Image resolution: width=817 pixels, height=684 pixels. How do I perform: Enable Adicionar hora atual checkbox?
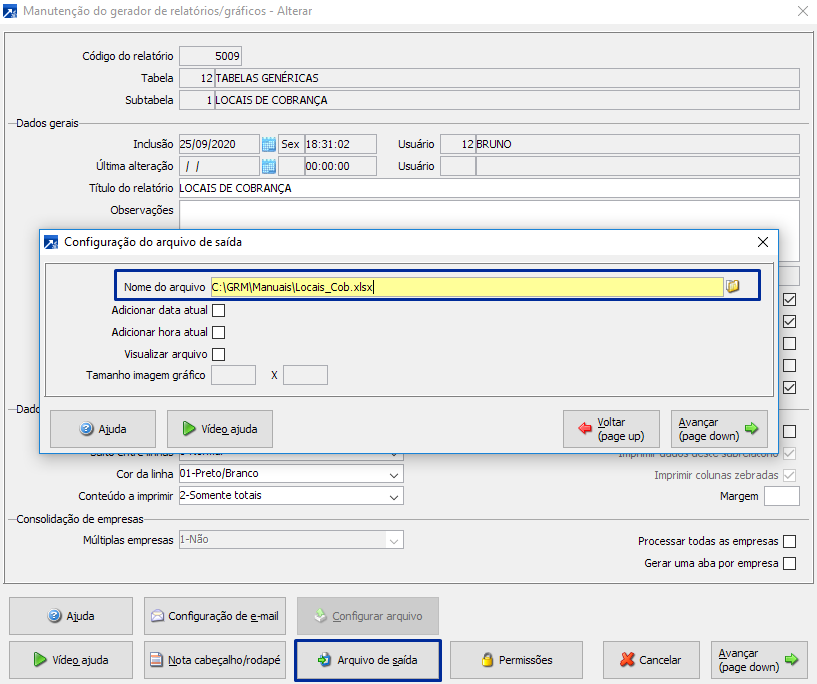coord(218,332)
